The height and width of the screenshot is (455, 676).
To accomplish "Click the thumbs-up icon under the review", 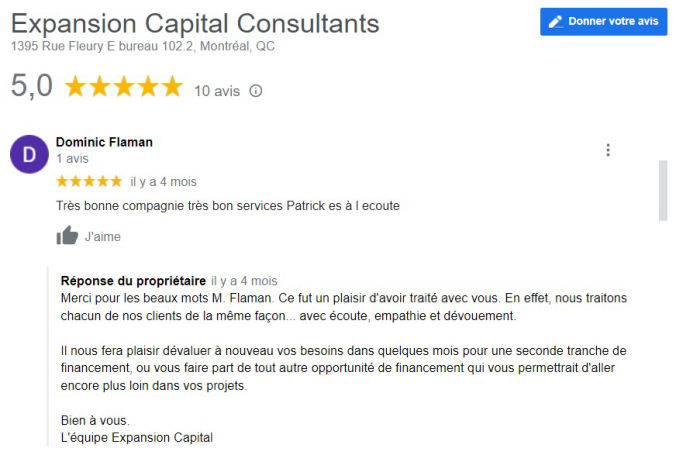I will (67, 236).
